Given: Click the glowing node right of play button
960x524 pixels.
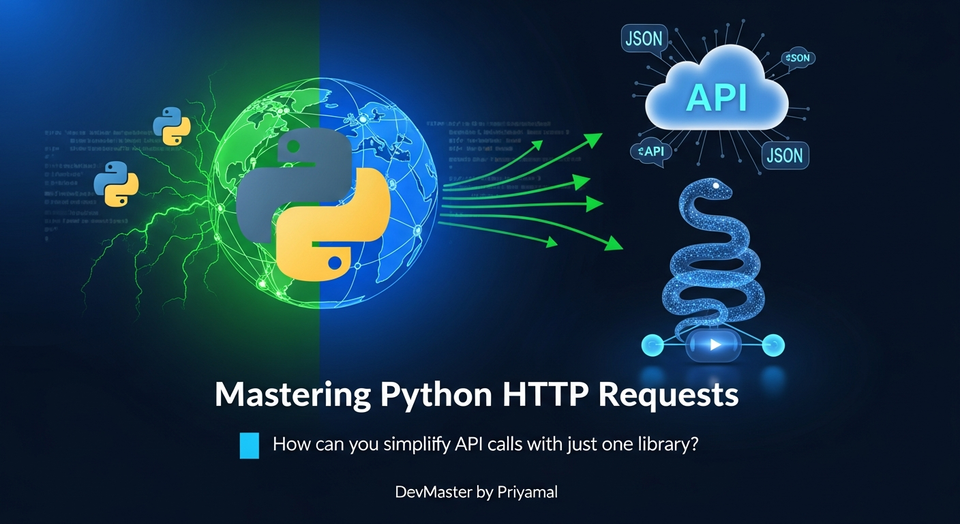Looking at the screenshot, I should coord(774,345).
